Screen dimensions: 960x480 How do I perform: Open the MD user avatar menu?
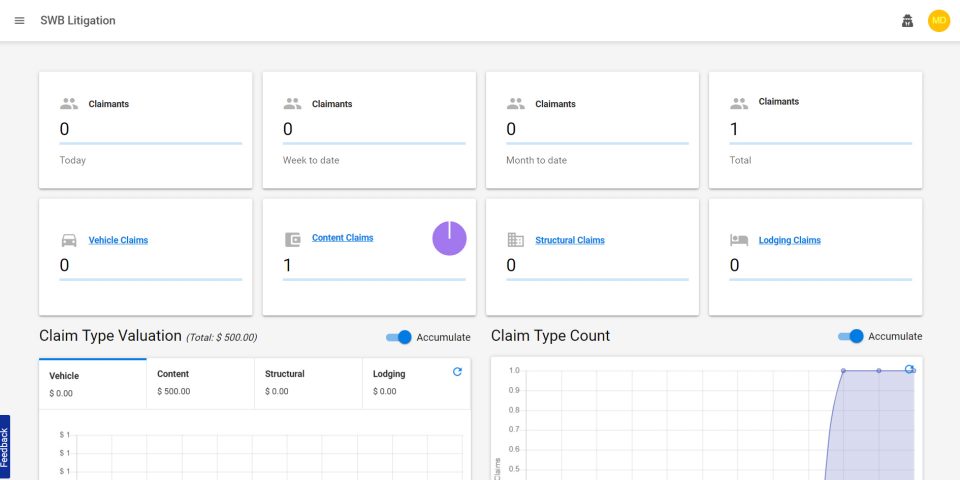[939, 21]
